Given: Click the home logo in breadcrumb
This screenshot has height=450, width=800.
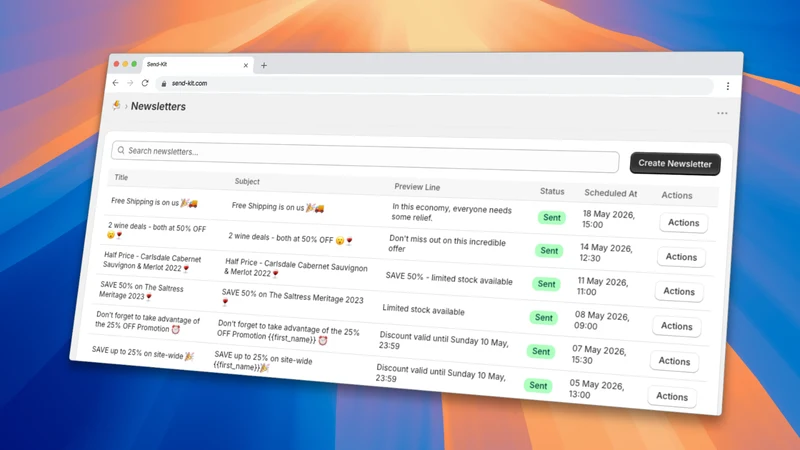Looking at the screenshot, I should [x=116, y=105].
